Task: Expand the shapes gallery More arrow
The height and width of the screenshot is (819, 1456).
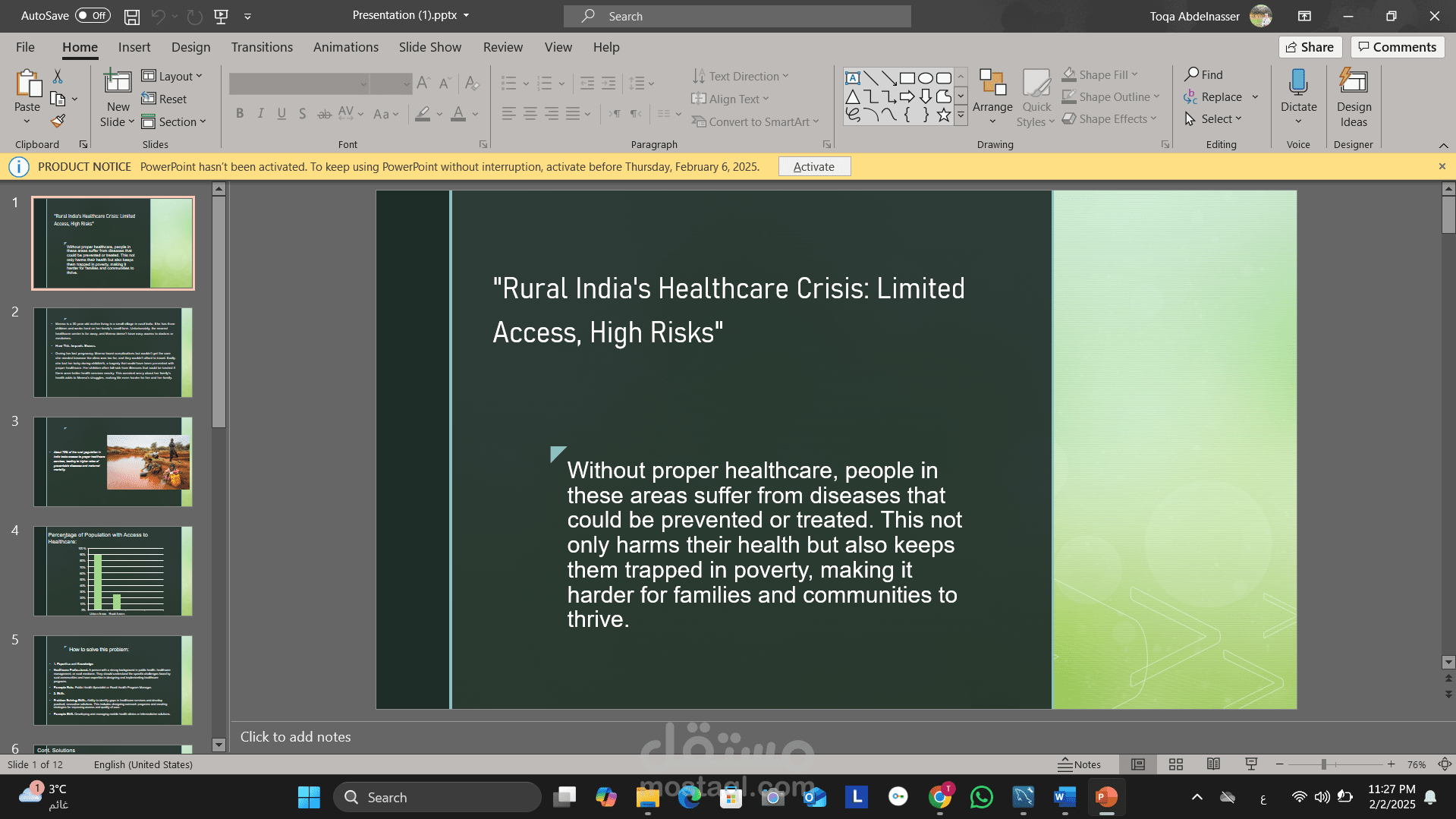Action: 961,115
